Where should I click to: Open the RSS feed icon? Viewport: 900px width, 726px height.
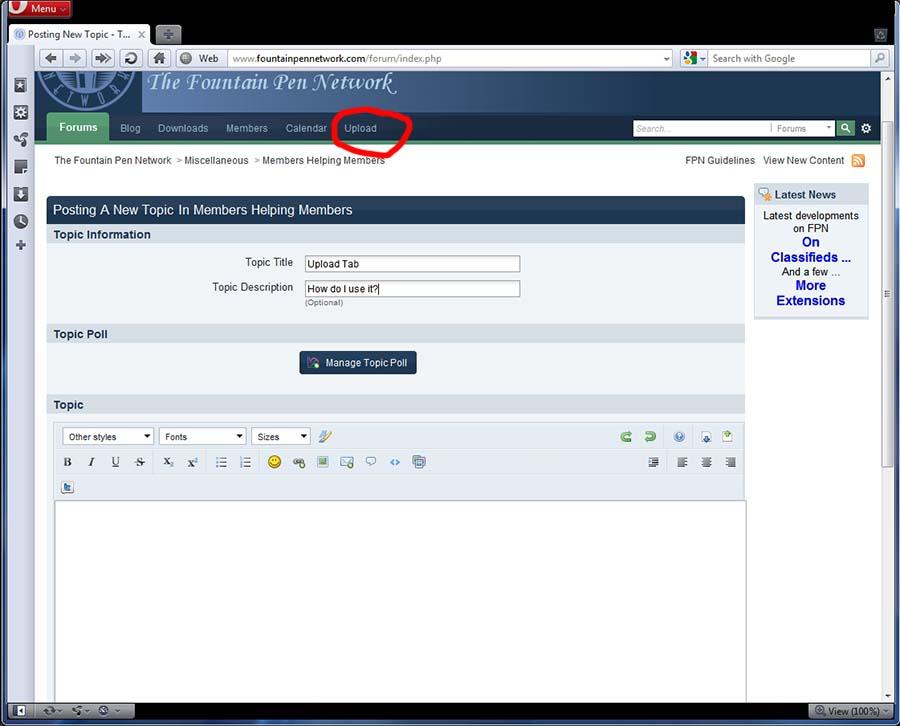(x=858, y=160)
